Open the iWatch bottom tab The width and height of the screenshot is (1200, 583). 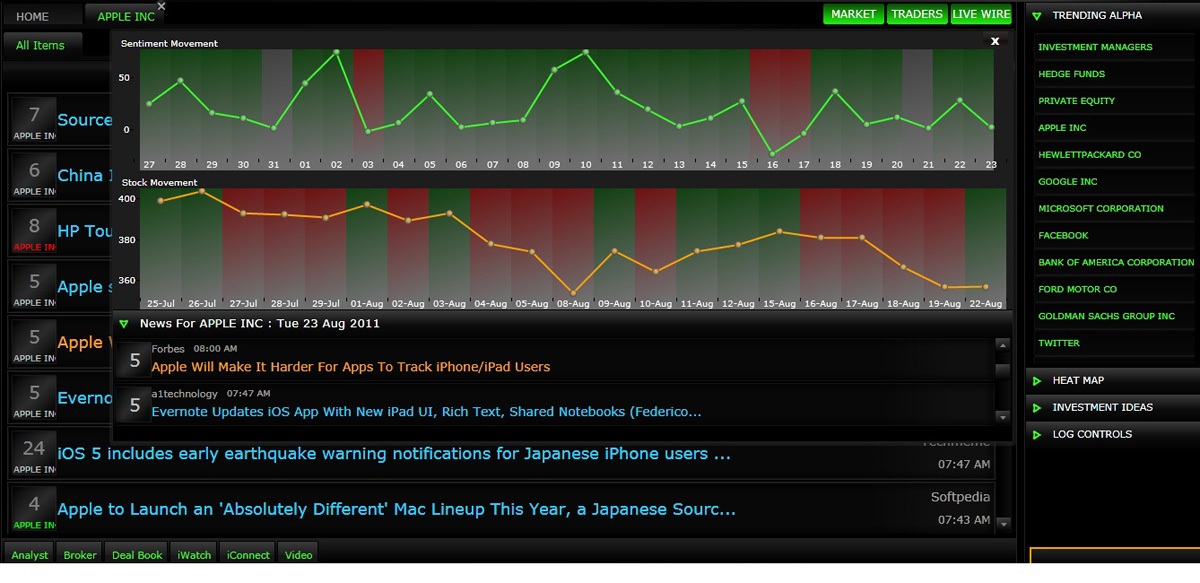coord(195,555)
